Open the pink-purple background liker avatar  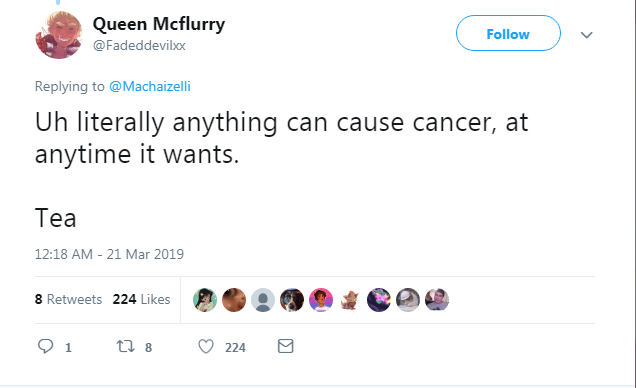(321, 300)
